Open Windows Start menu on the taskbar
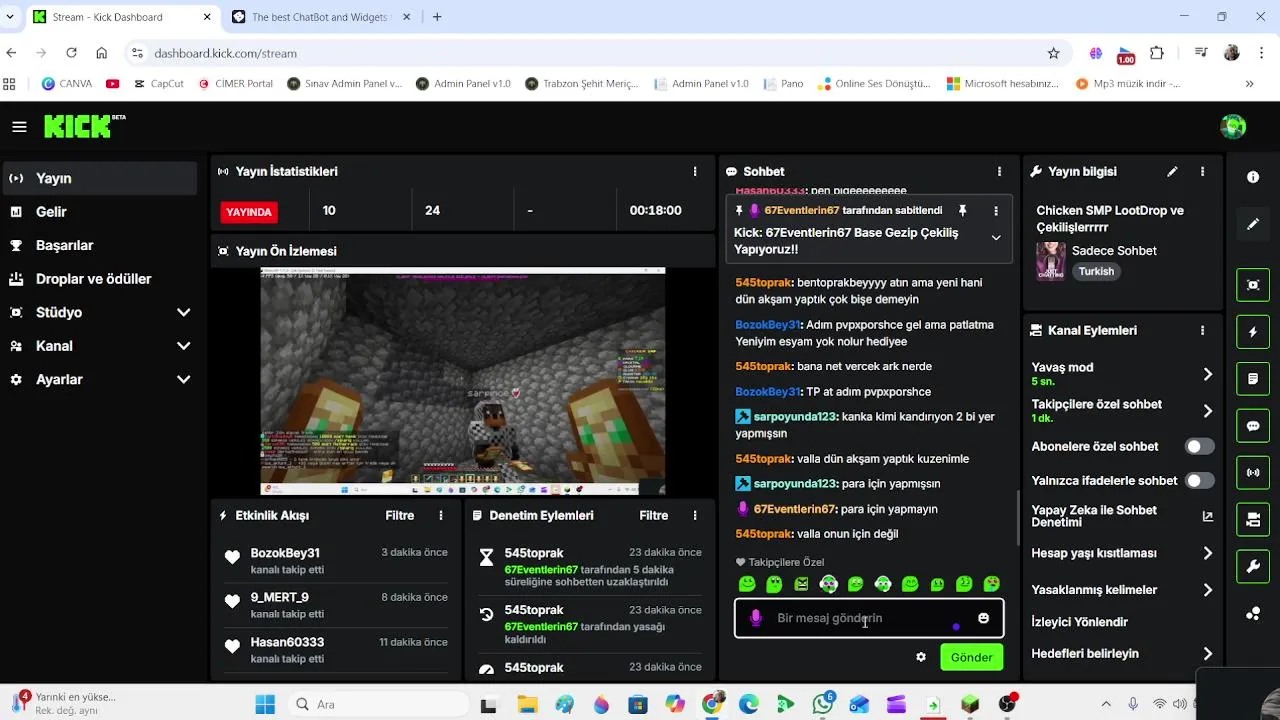The height and width of the screenshot is (720, 1280). (265, 705)
